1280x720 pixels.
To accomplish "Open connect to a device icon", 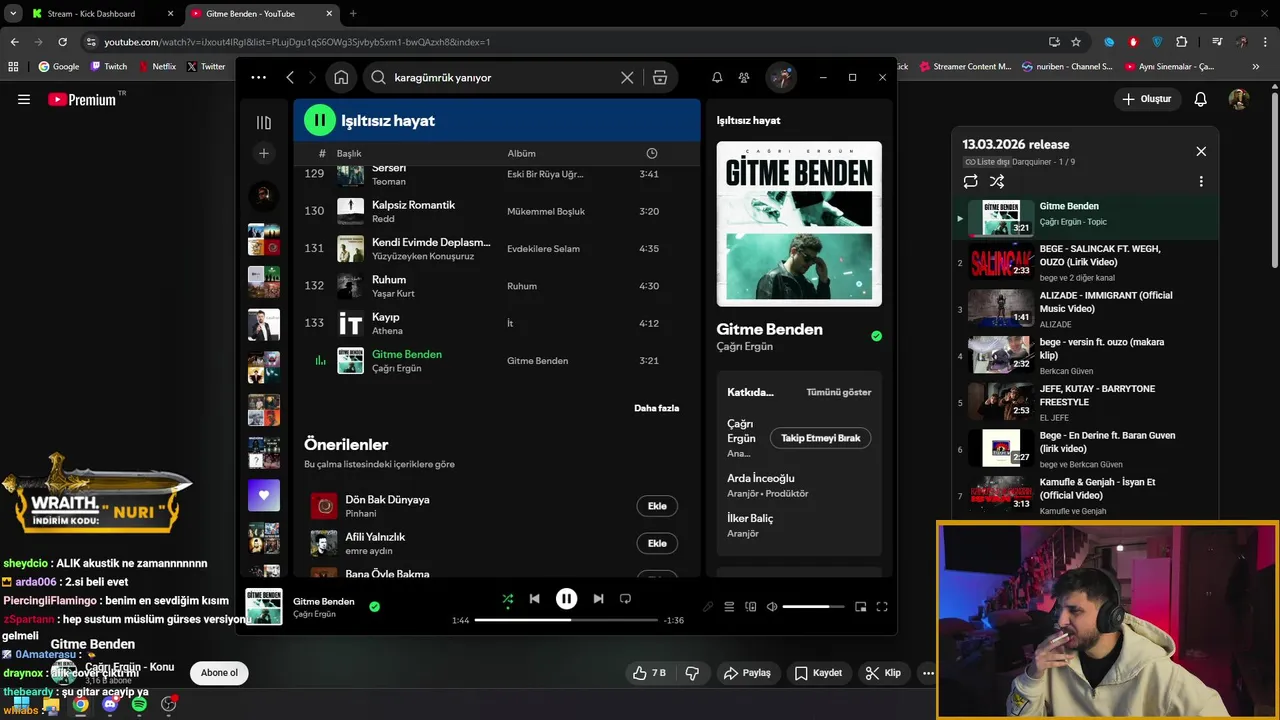I will click(x=751, y=607).
